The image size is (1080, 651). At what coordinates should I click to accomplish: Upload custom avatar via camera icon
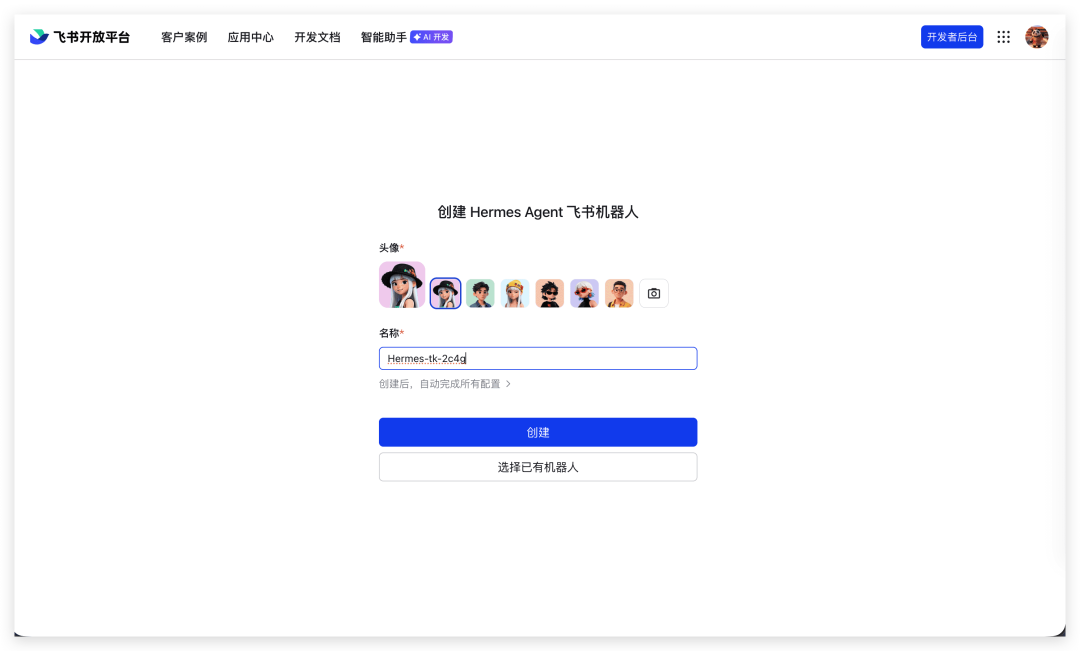pos(654,293)
